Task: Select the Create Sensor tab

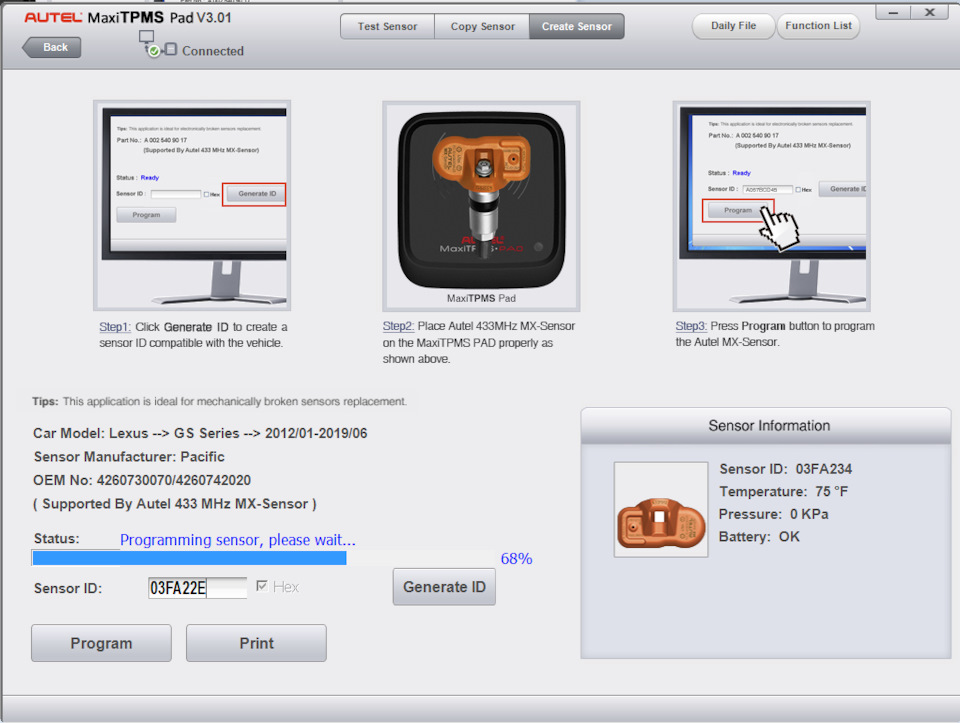Action: pyautogui.click(x=577, y=26)
